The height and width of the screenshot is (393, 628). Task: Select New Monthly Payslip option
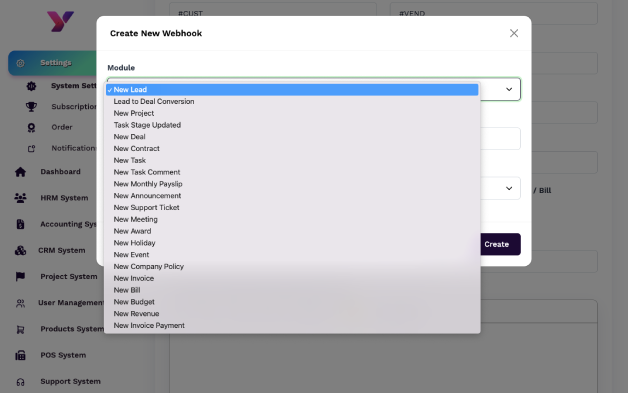tap(292, 184)
